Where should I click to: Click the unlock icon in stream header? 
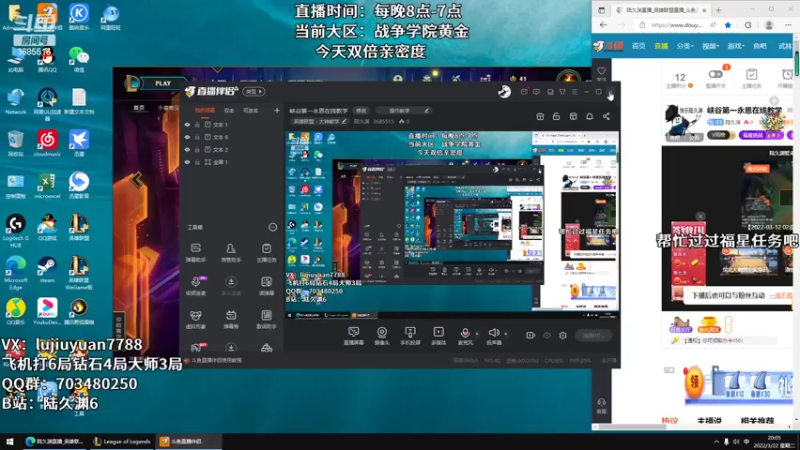tap(556, 116)
